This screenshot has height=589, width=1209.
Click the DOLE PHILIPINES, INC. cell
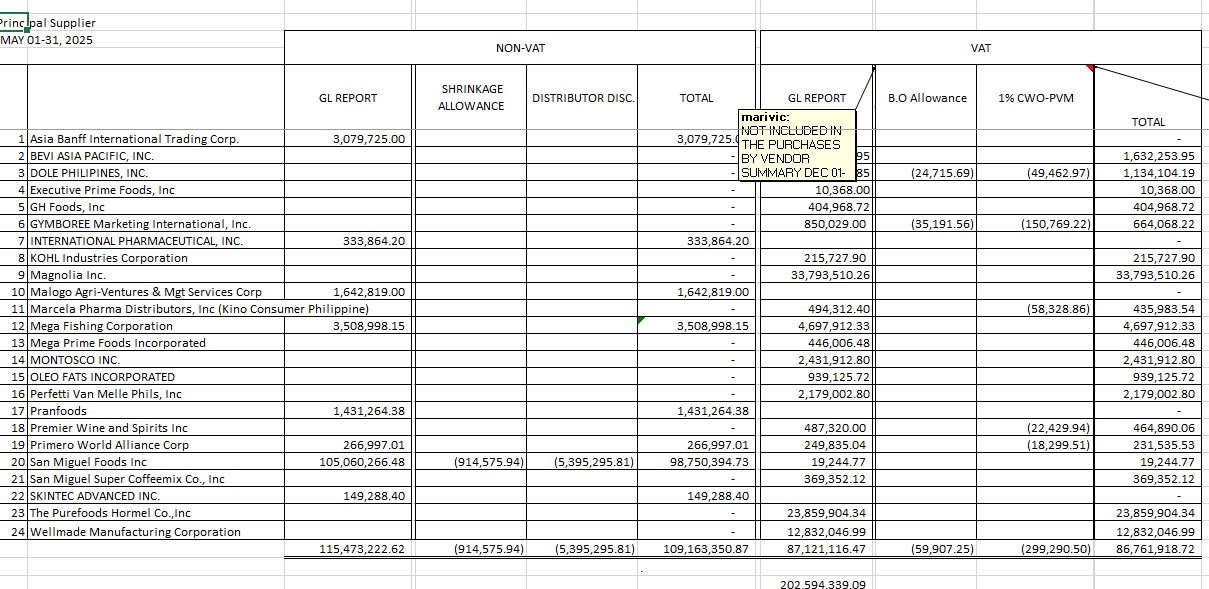pyautogui.click(x=156, y=173)
